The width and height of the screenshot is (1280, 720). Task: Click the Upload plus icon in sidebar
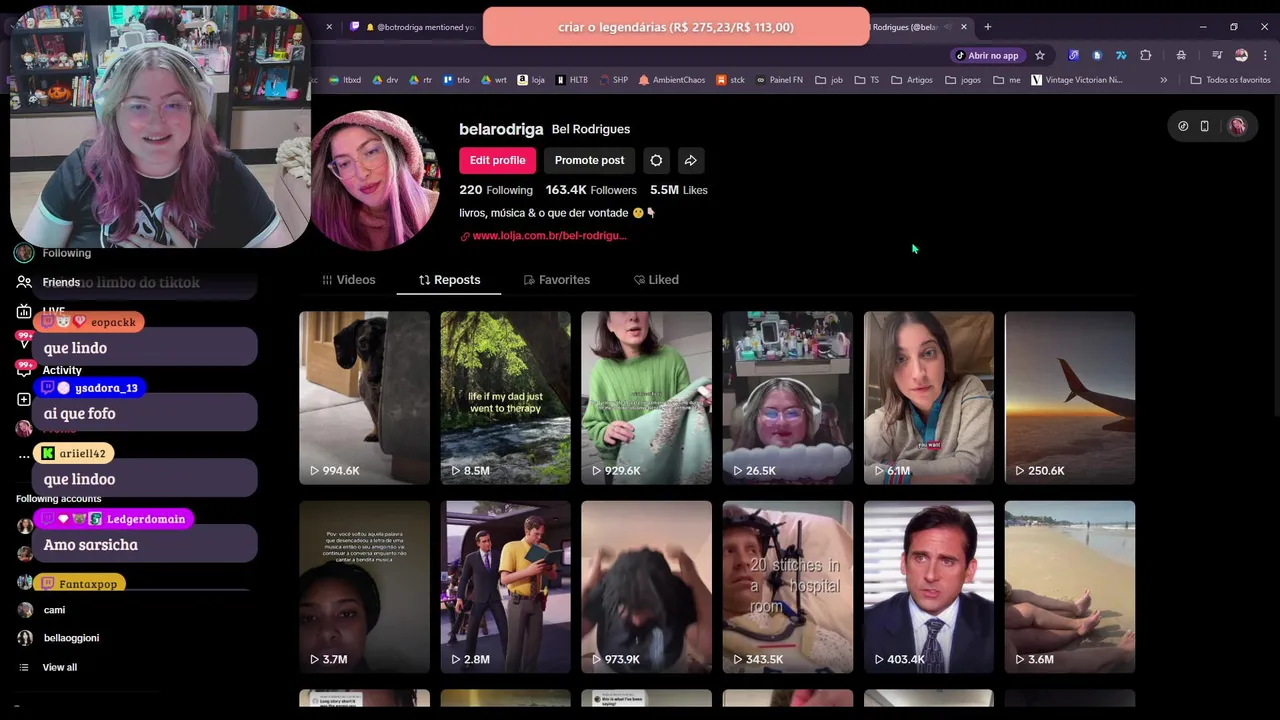point(24,399)
